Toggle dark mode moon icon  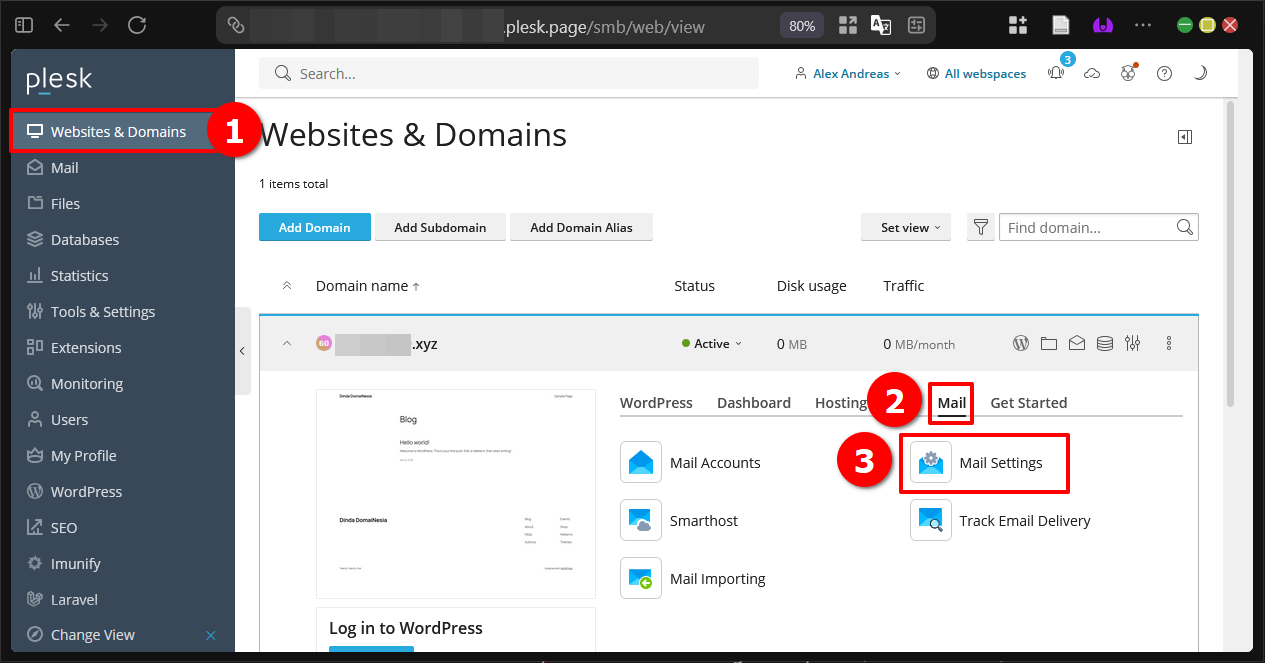[1201, 73]
